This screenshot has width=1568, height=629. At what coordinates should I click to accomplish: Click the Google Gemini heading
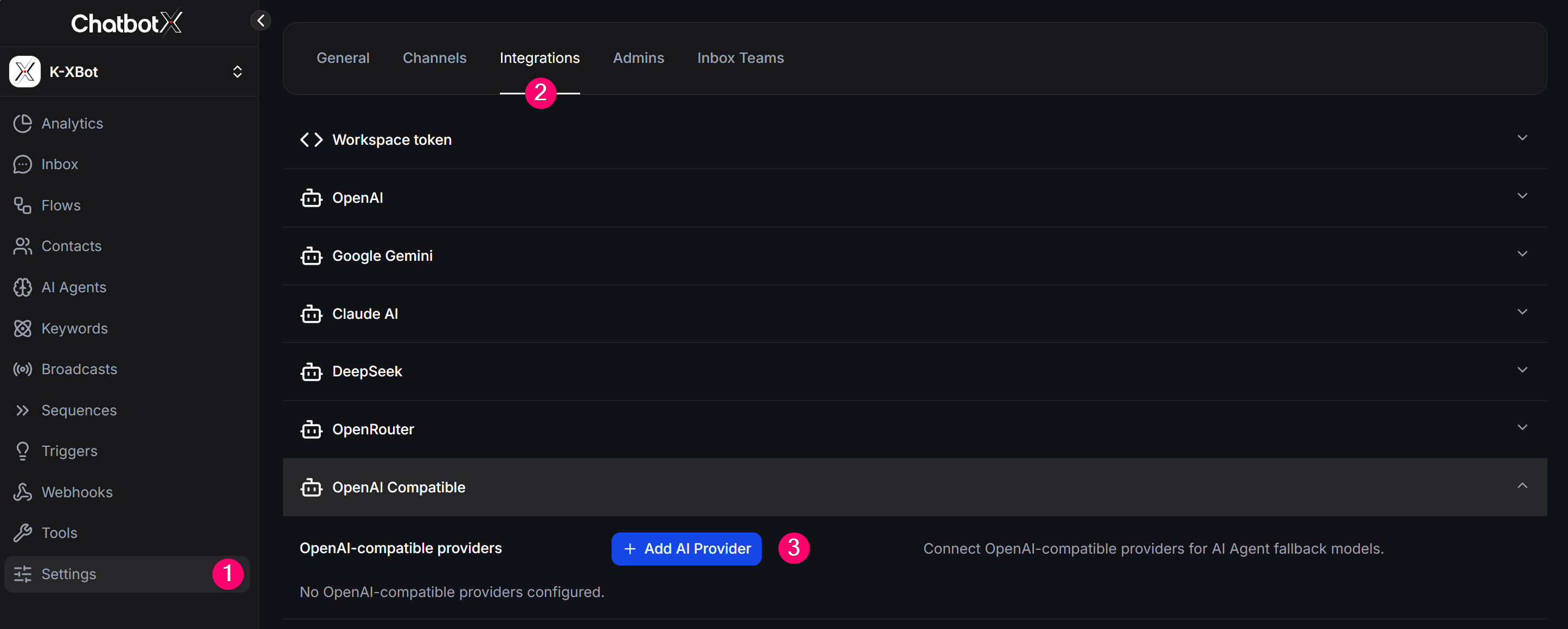point(382,256)
